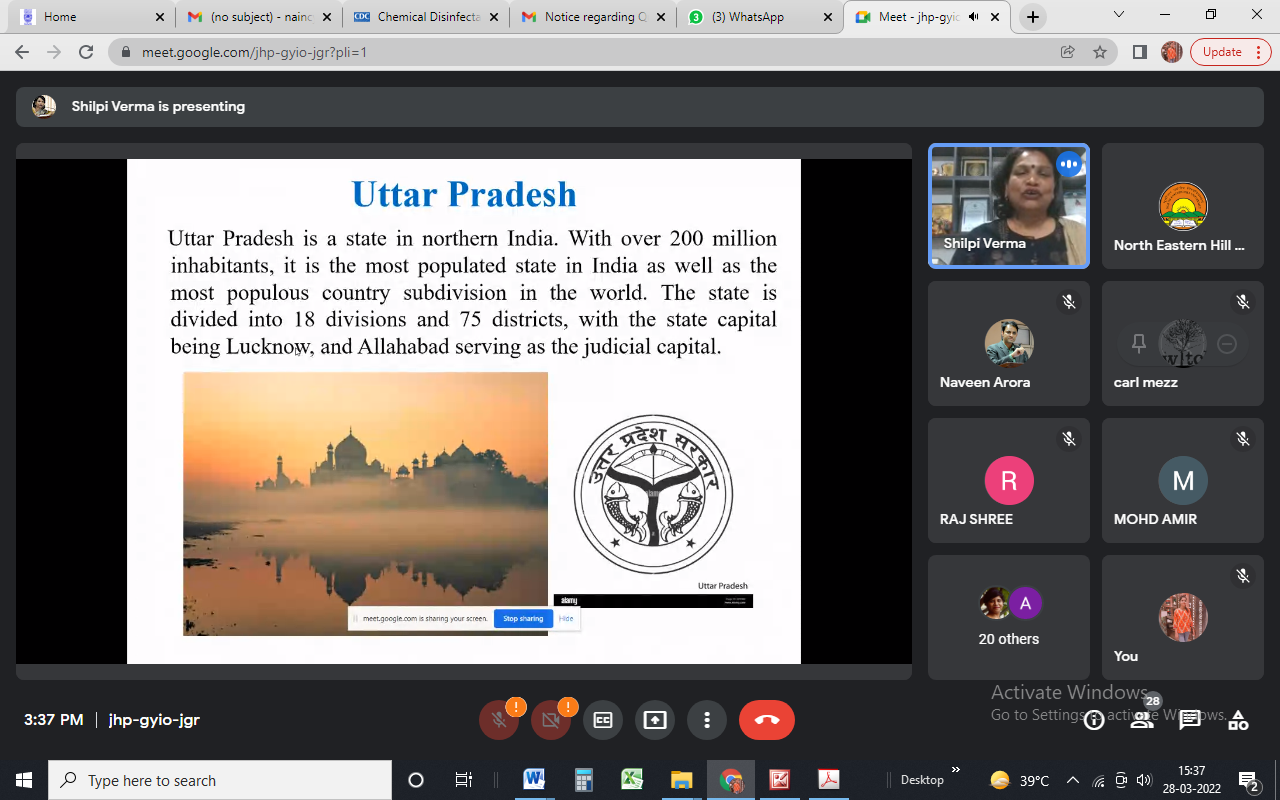Open the 20 others participant tile
Viewport: 1280px width, 800px height.
coord(1009,618)
